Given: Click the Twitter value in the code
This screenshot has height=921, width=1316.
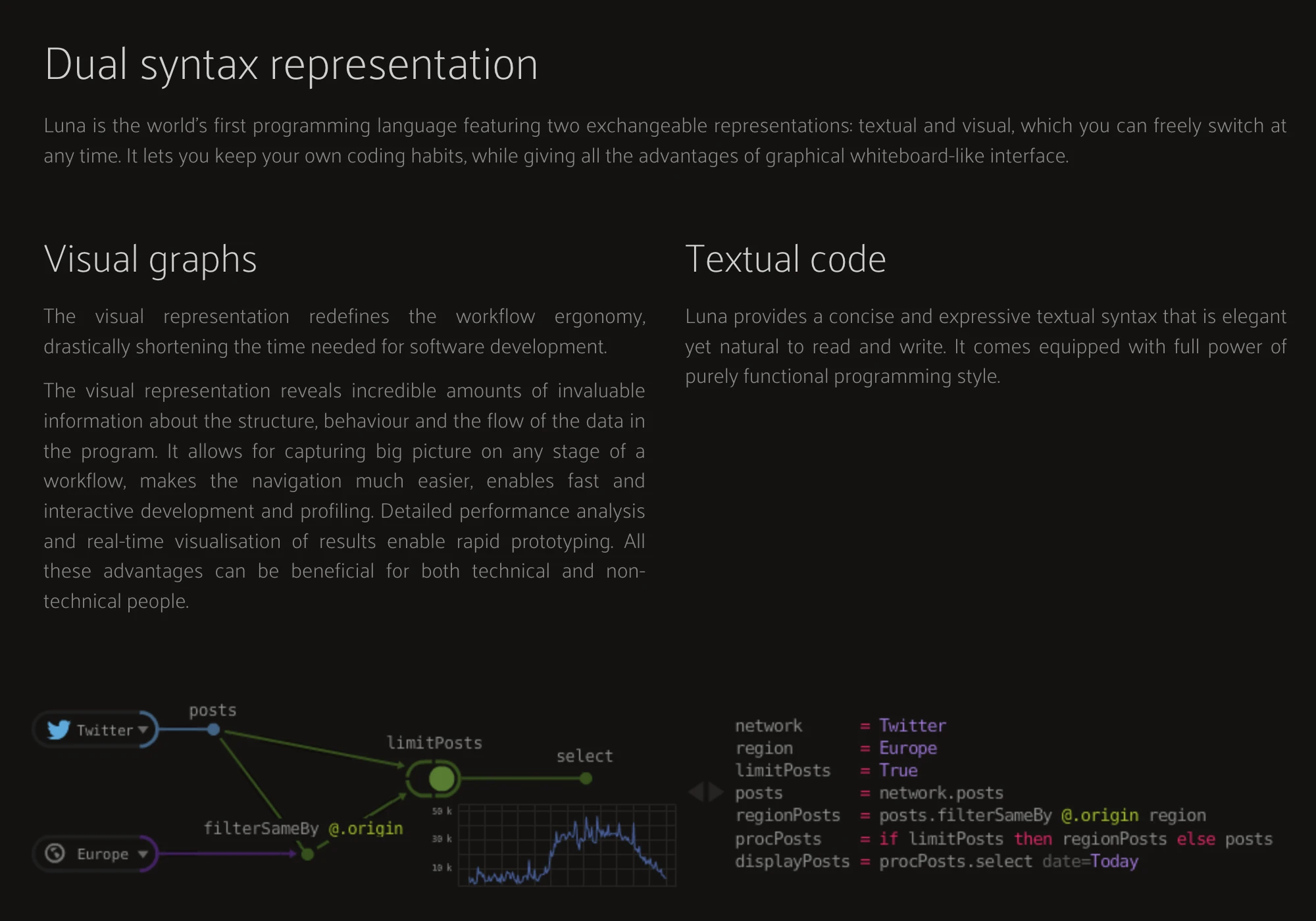Looking at the screenshot, I should point(913,726).
